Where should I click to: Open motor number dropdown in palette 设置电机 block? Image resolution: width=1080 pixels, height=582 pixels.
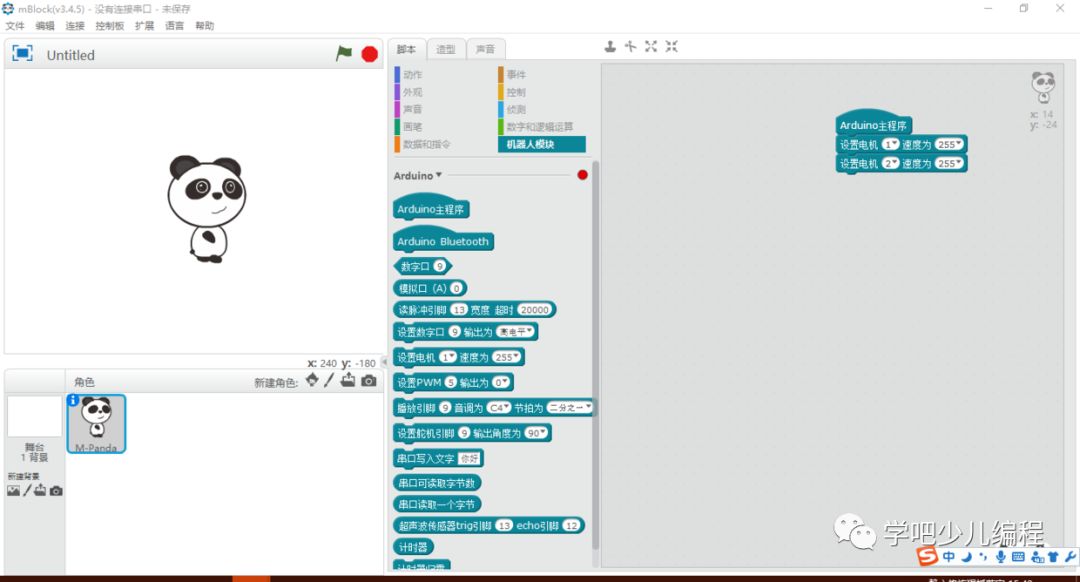448,357
